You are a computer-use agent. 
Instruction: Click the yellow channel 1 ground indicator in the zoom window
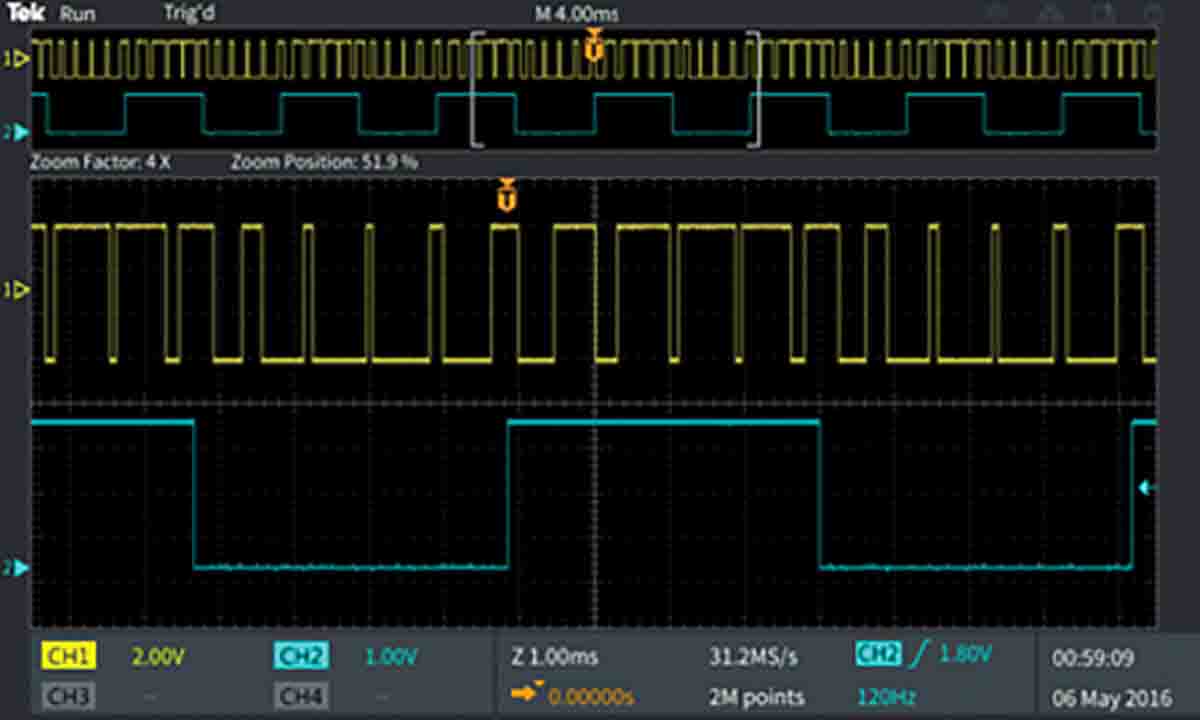pyautogui.click(x=18, y=290)
